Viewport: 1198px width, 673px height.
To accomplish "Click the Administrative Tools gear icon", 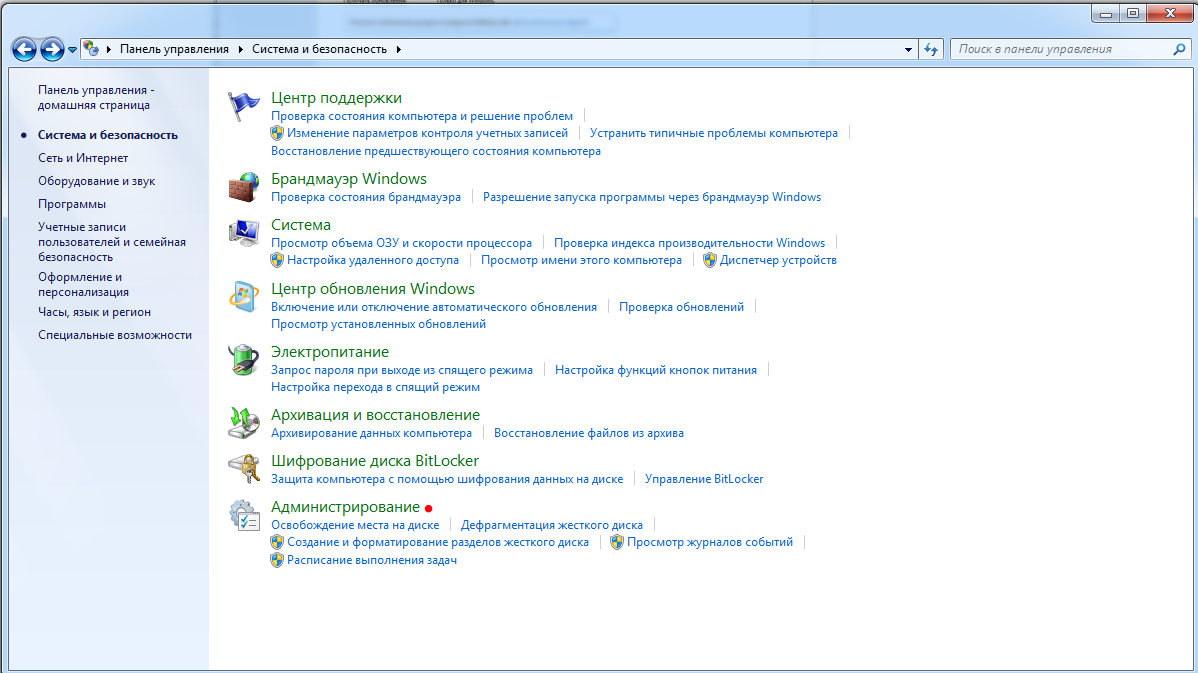I will (244, 515).
